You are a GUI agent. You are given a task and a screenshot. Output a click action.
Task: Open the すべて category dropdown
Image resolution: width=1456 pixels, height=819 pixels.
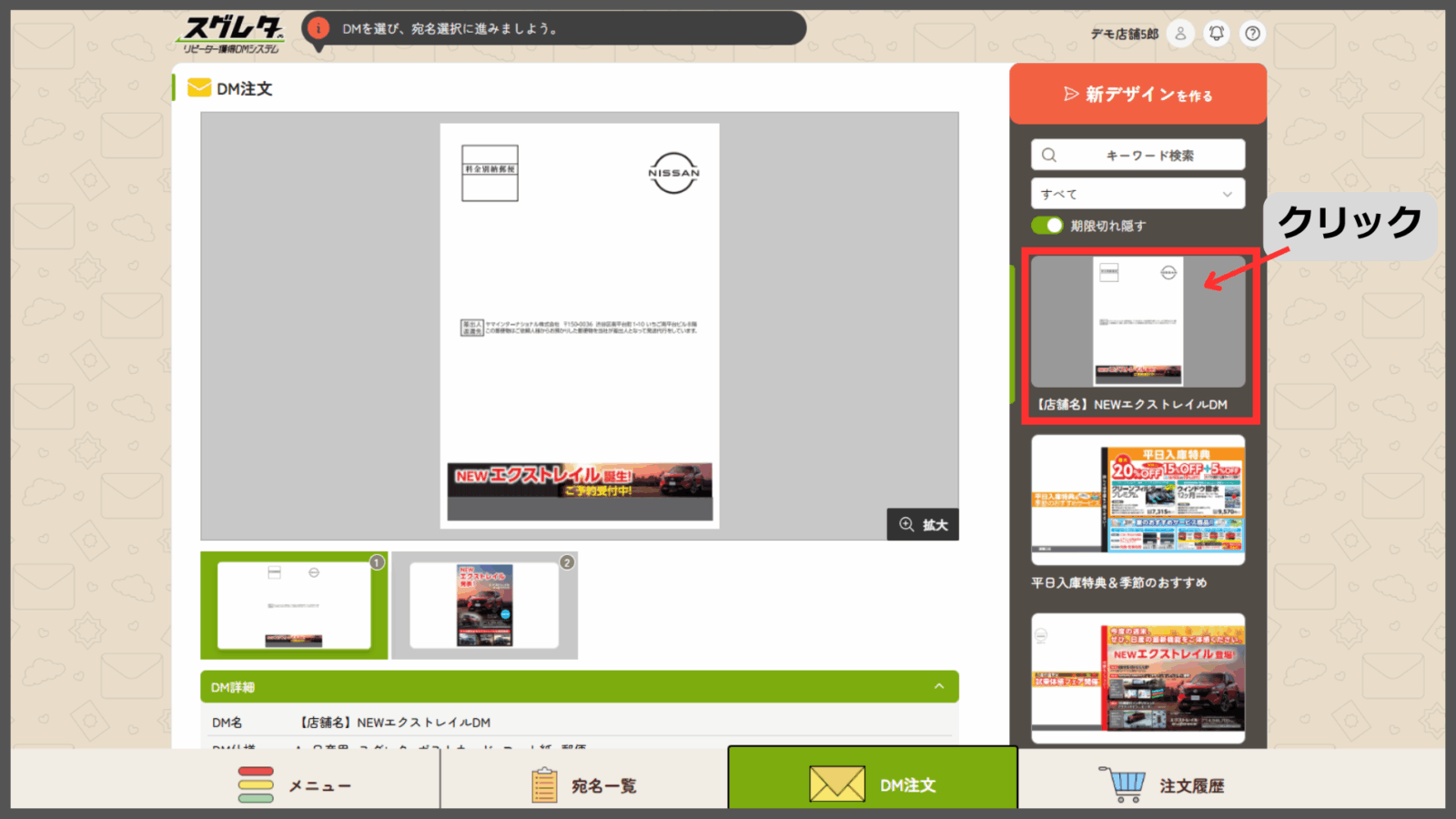1137,194
